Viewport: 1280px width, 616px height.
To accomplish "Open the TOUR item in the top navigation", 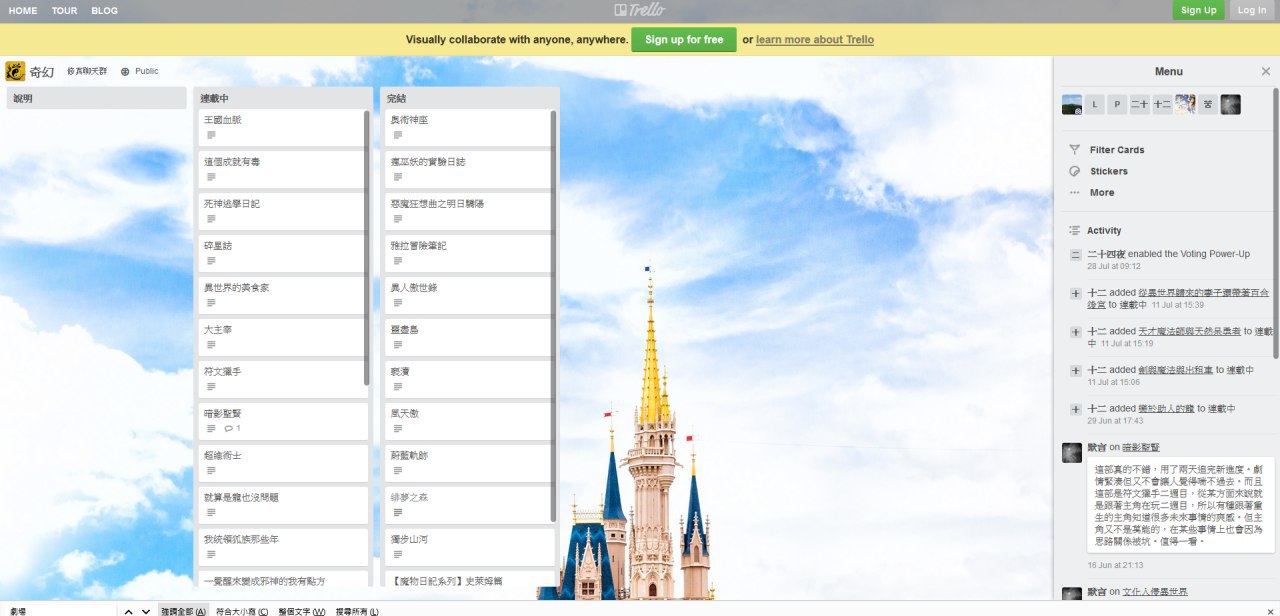I will click(64, 11).
